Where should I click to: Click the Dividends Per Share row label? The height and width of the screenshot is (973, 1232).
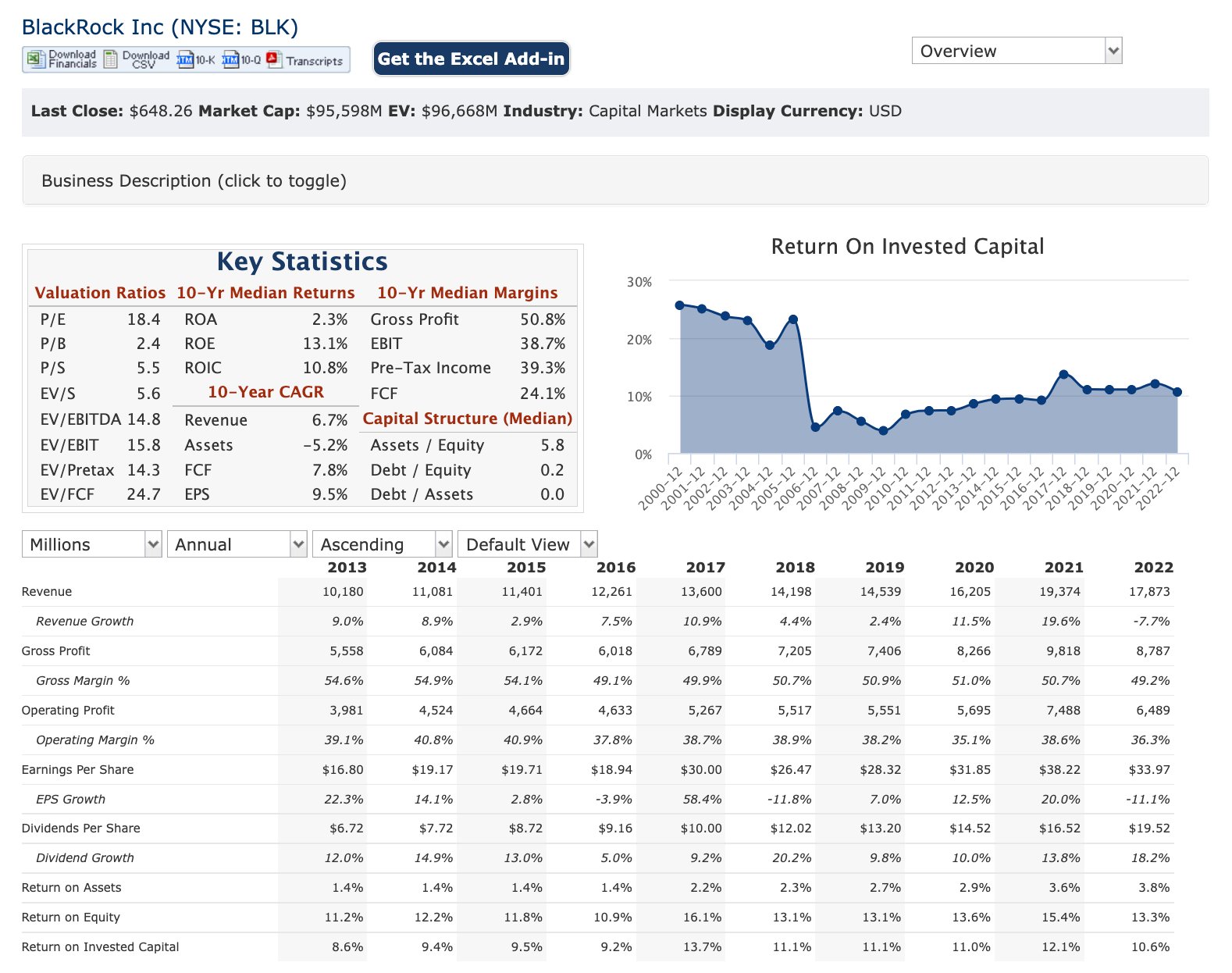click(81, 829)
